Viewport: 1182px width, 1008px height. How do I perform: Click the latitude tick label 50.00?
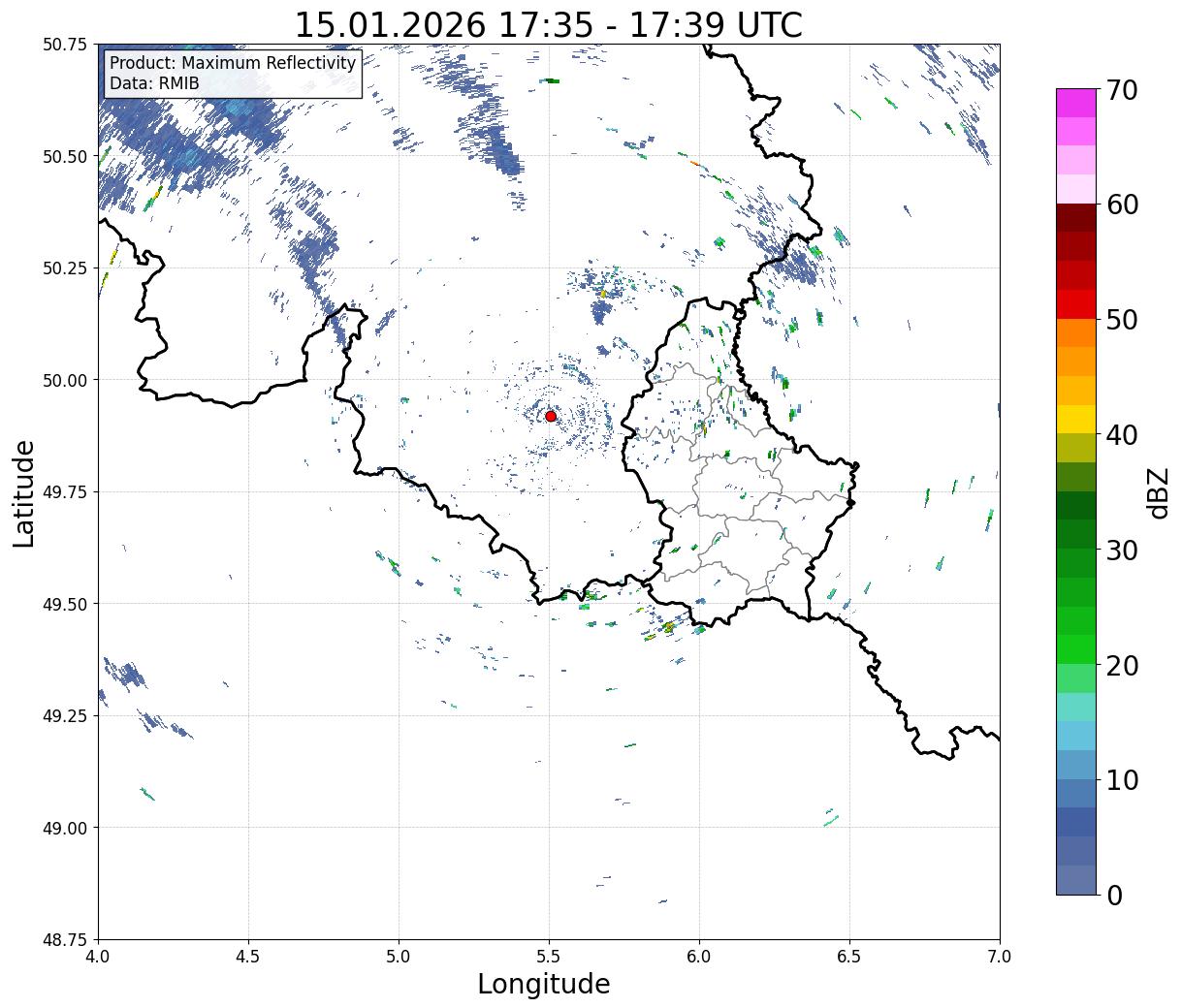(65, 380)
